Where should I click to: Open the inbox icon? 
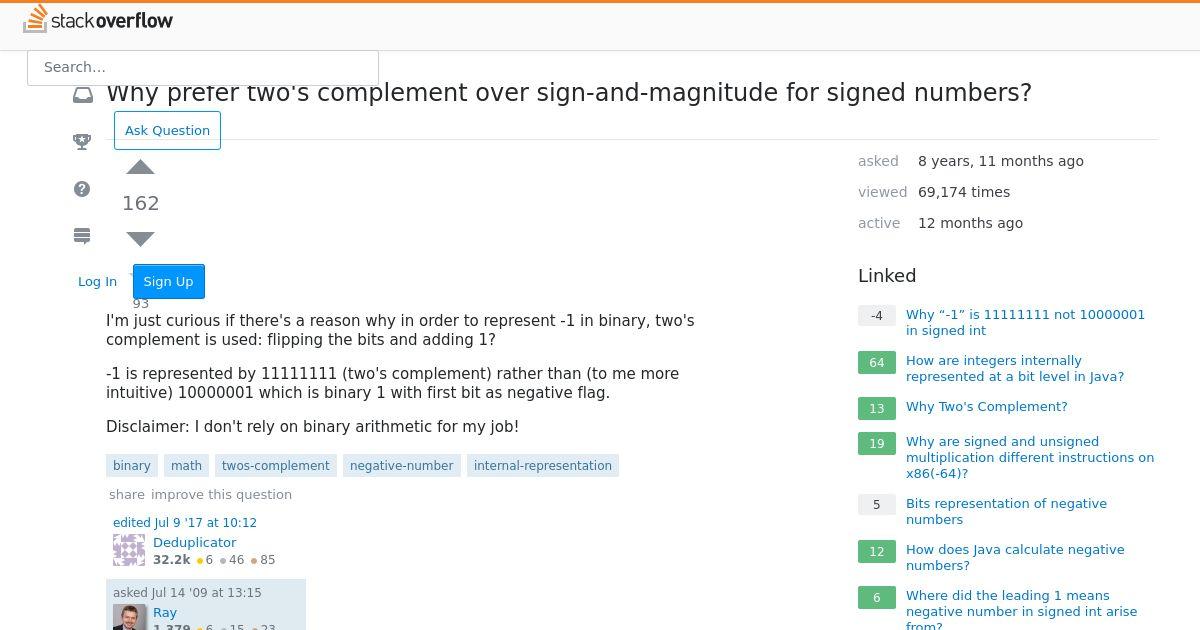pyautogui.click(x=83, y=95)
